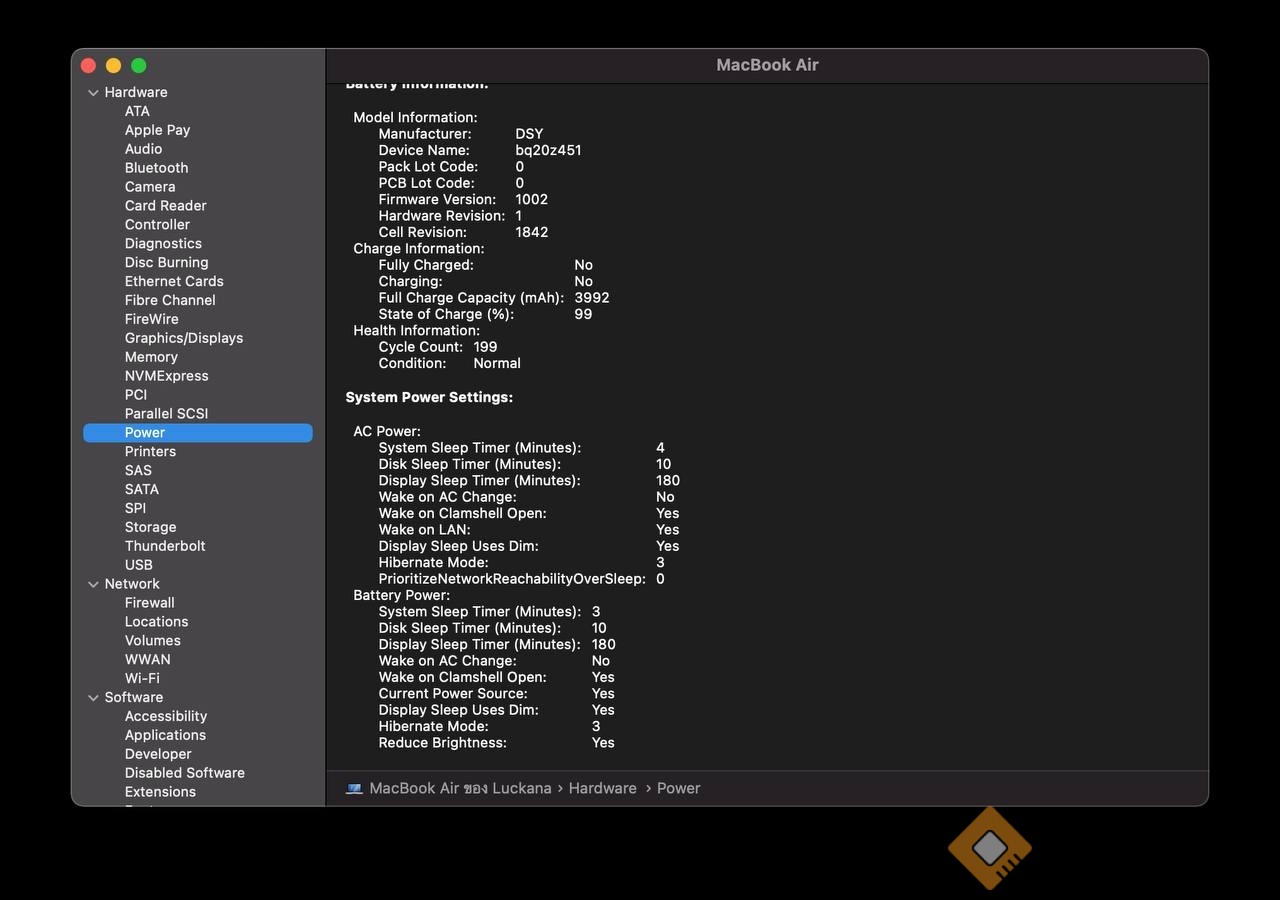
Task: Select Memory in Hardware list
Action: coord(151,357)
